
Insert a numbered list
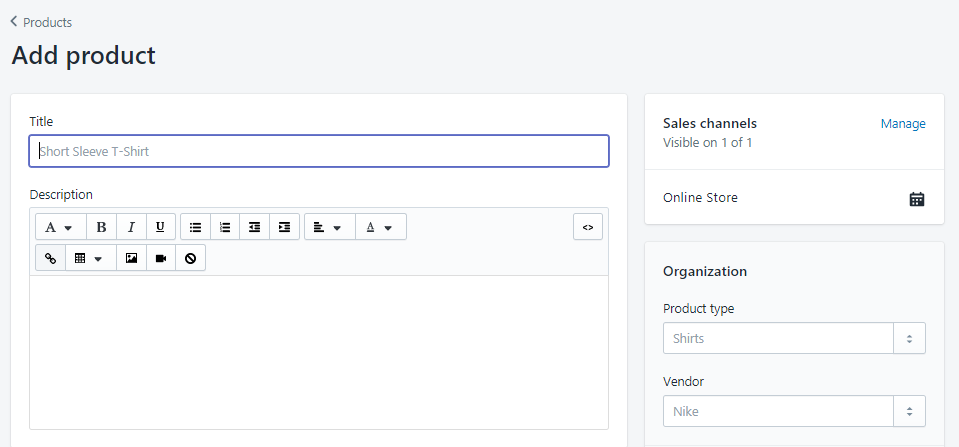[x=225, y=227]
